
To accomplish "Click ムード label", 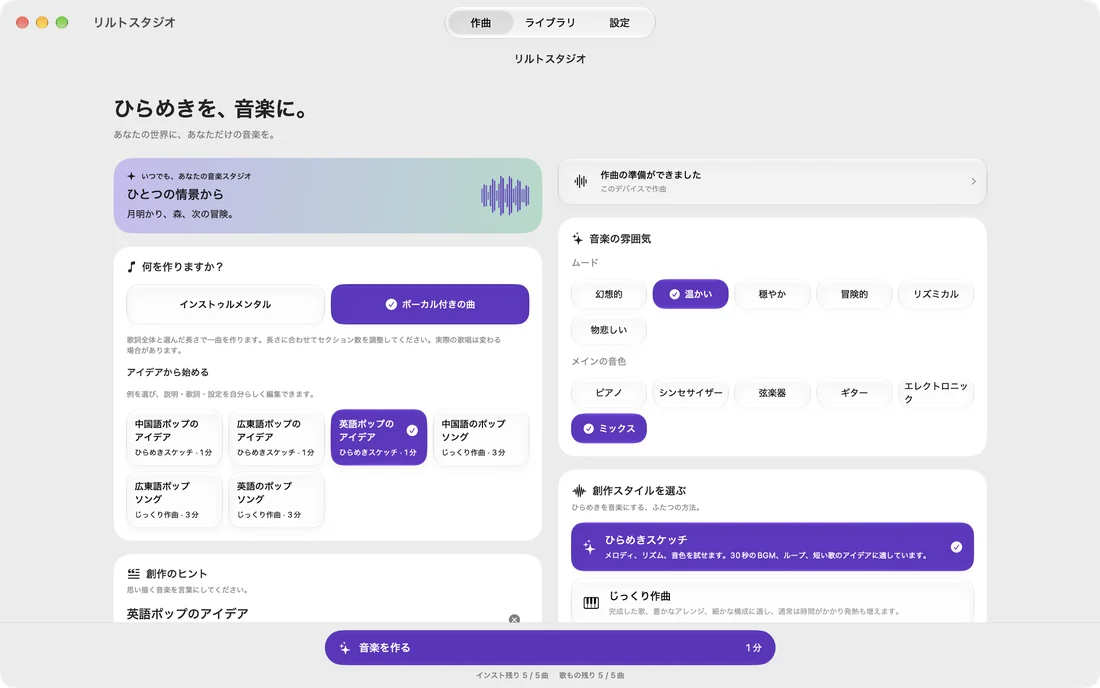I will pos(584,263).
